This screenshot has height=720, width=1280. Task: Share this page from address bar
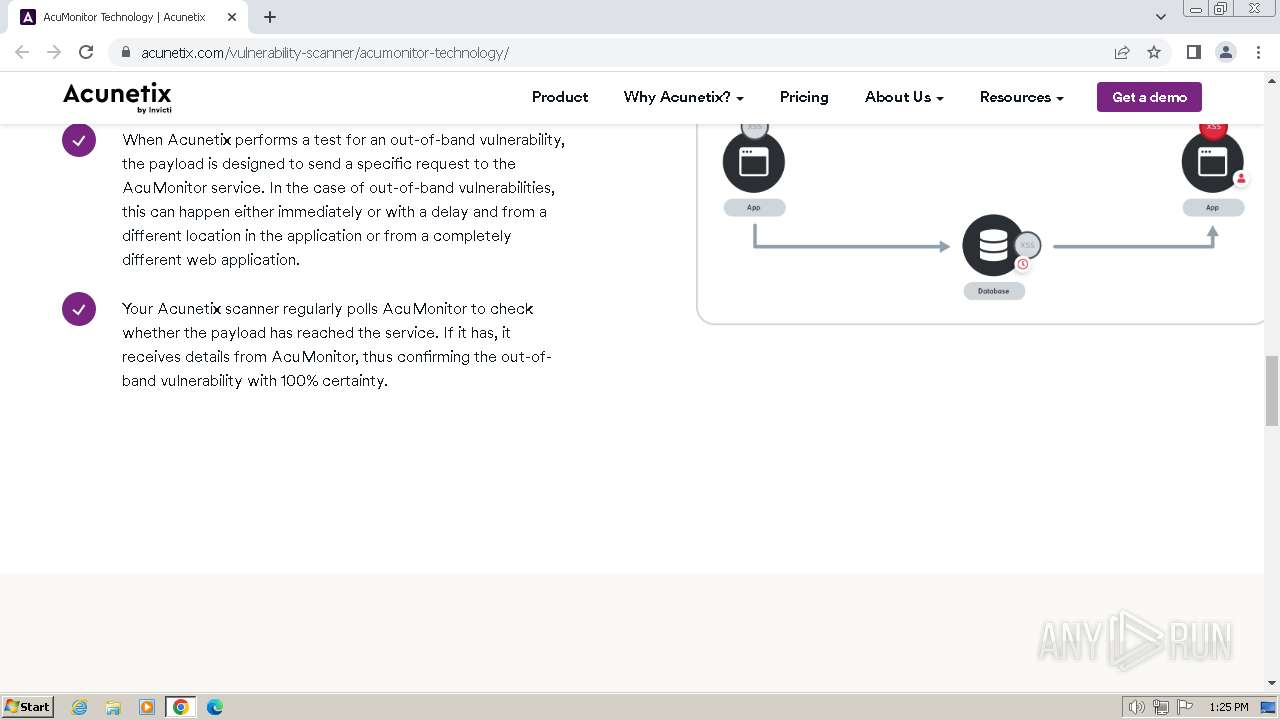point(1122,52)
